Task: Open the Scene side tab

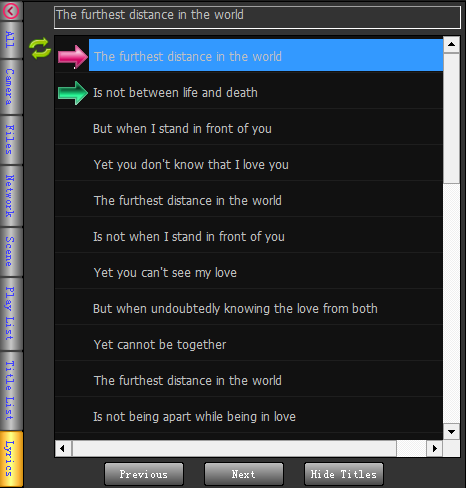Action: (11, 252)
